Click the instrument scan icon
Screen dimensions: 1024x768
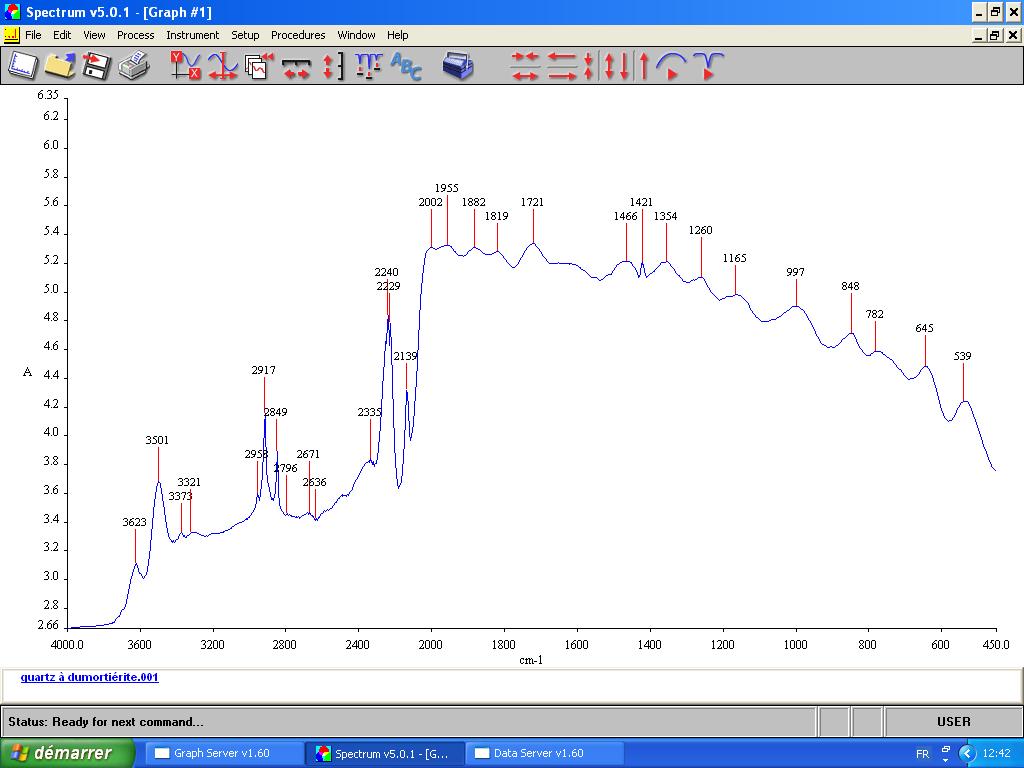(458, 66)
